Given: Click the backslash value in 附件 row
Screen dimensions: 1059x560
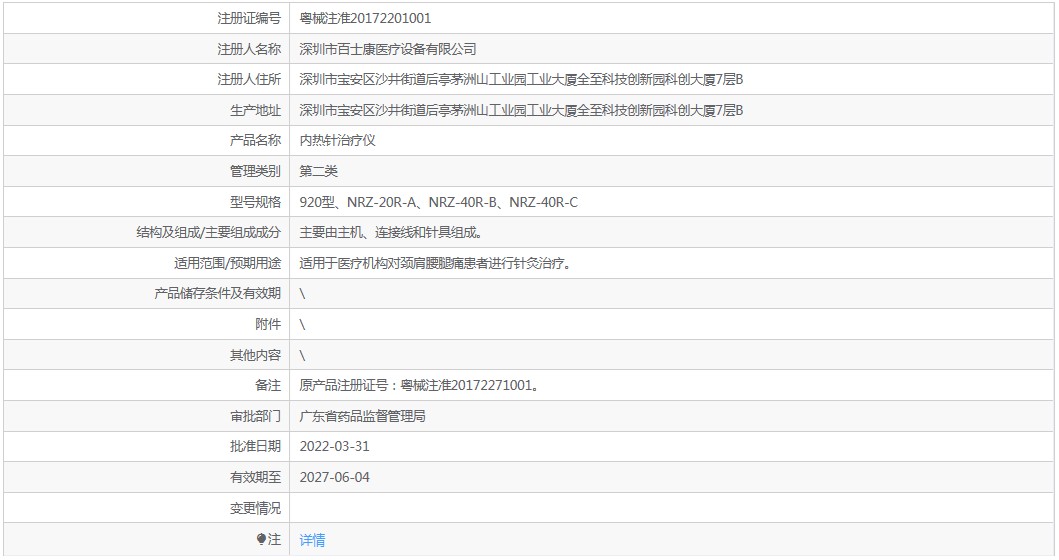Looking at the screenshot, I should tap(302, 325).
